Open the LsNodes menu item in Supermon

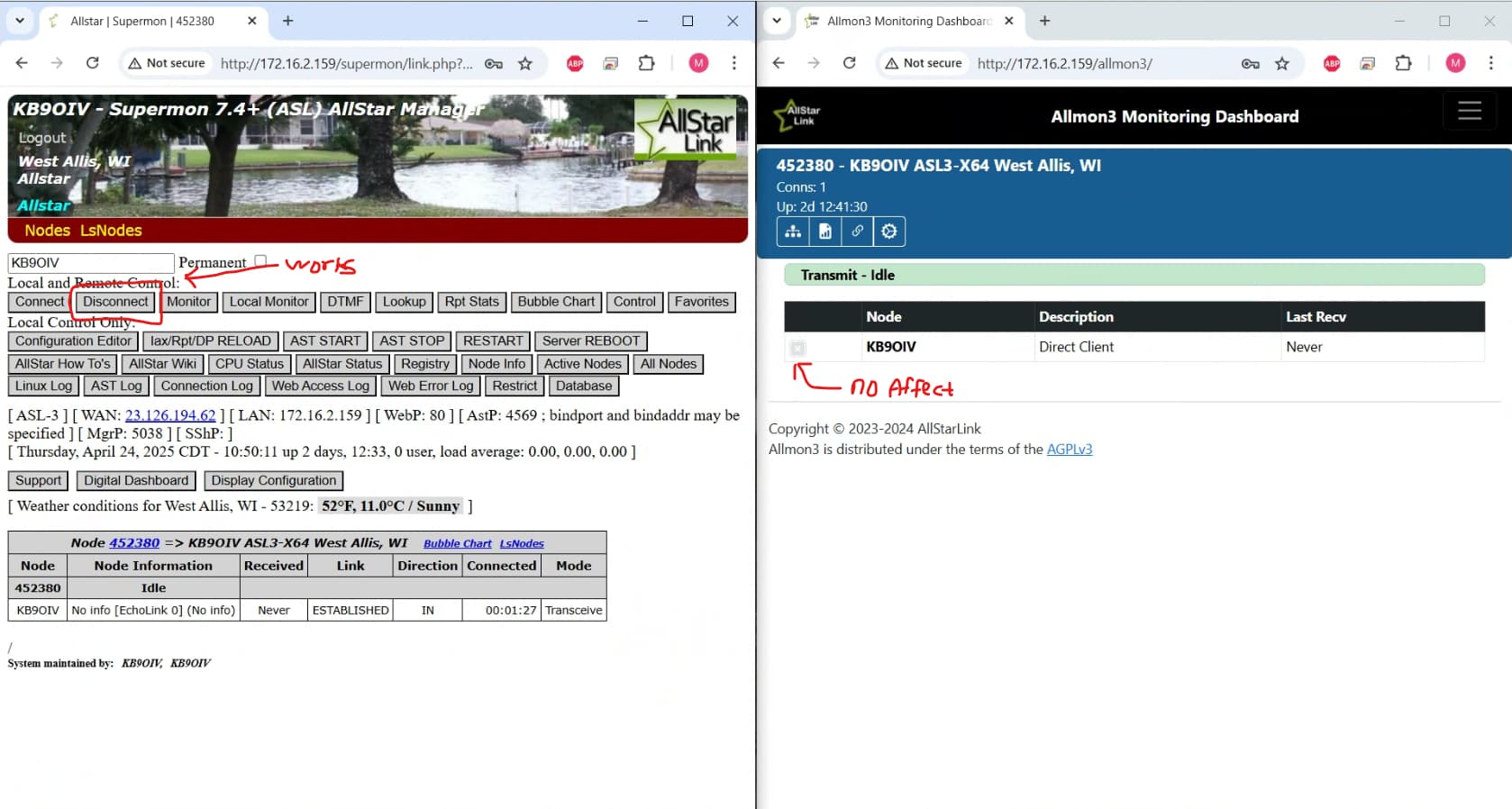tap(111, 231)
